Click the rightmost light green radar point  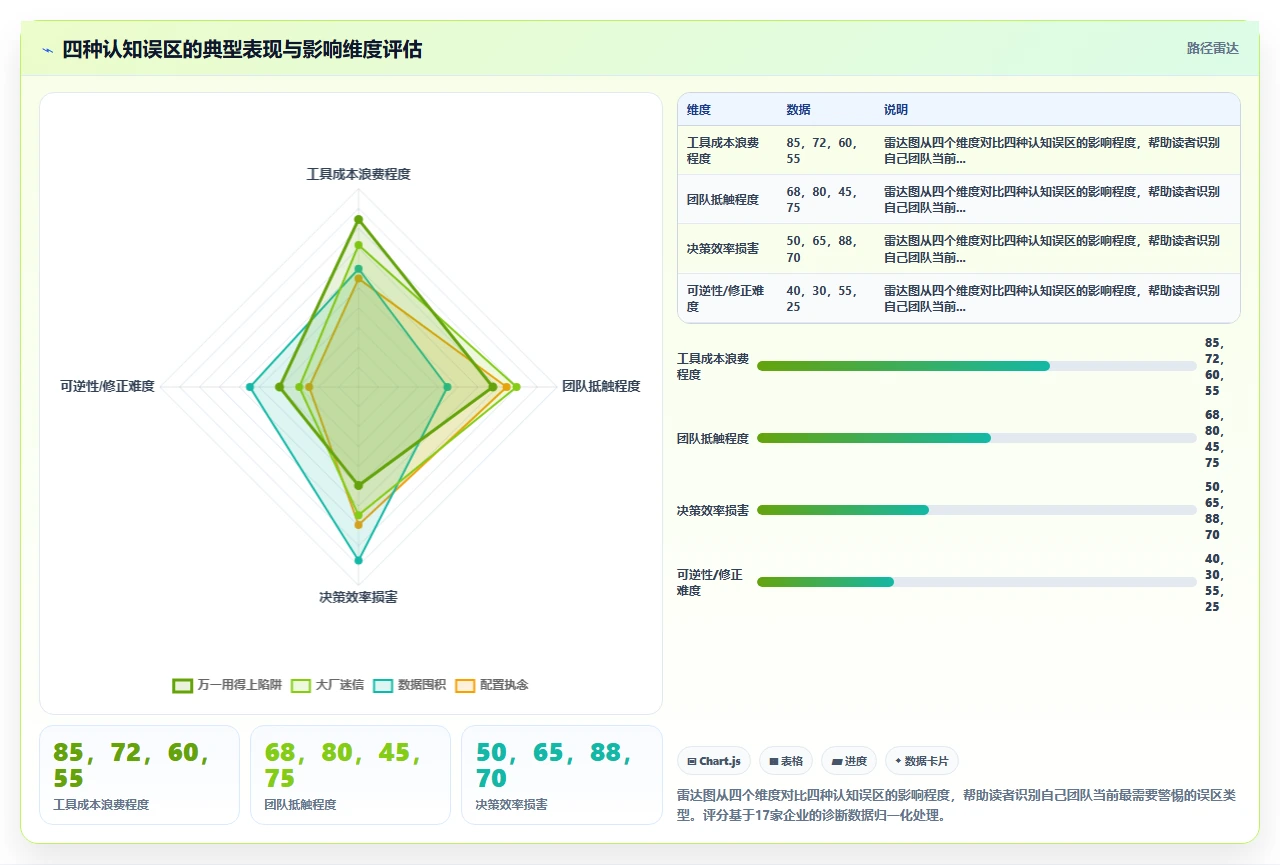[516, 387]
